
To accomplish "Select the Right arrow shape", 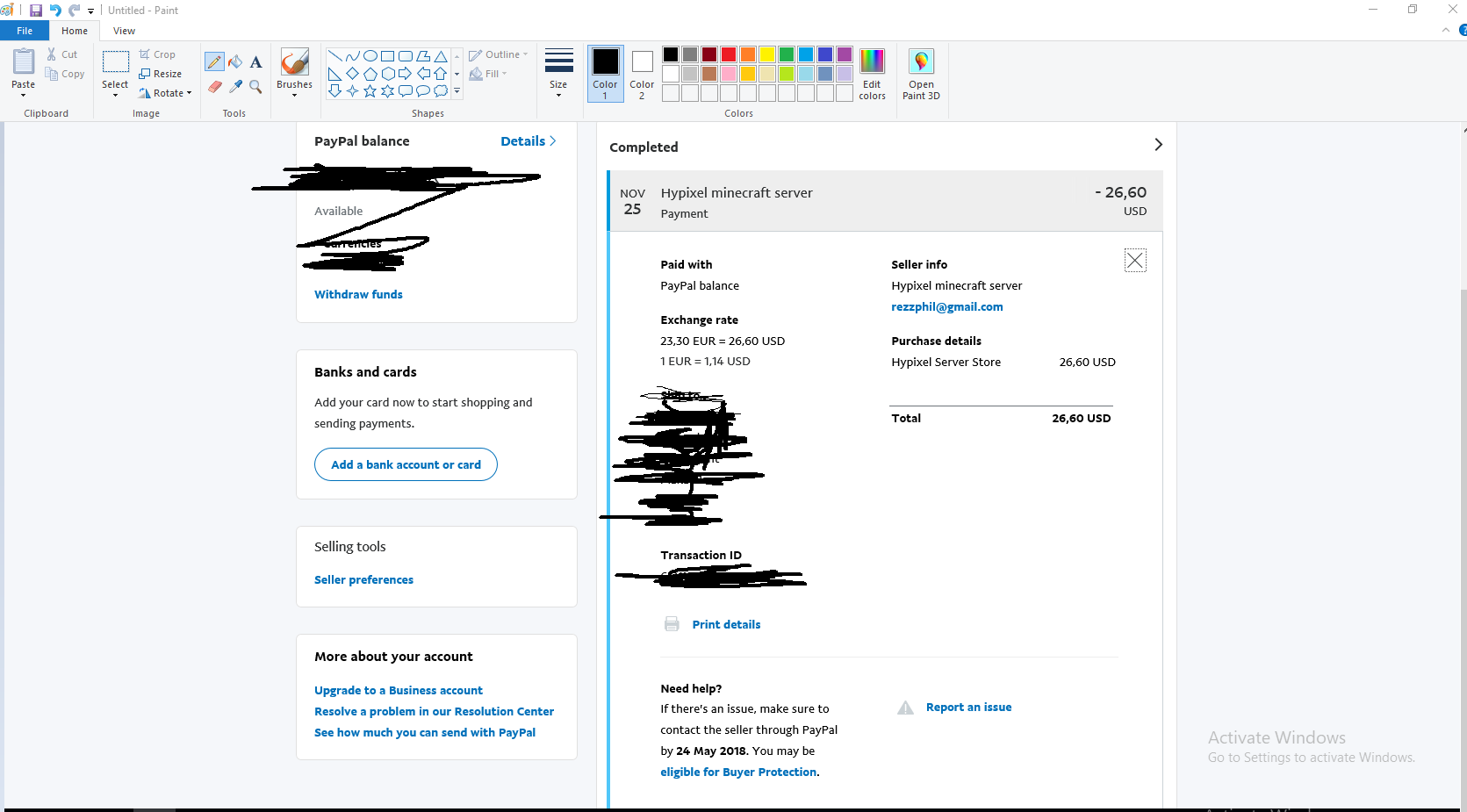I will 405,74.
